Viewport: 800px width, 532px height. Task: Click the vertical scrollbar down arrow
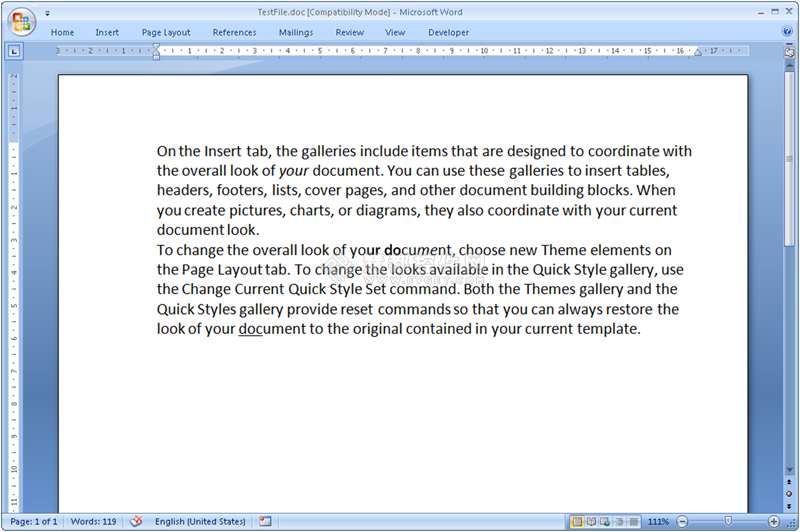point(789,470)
